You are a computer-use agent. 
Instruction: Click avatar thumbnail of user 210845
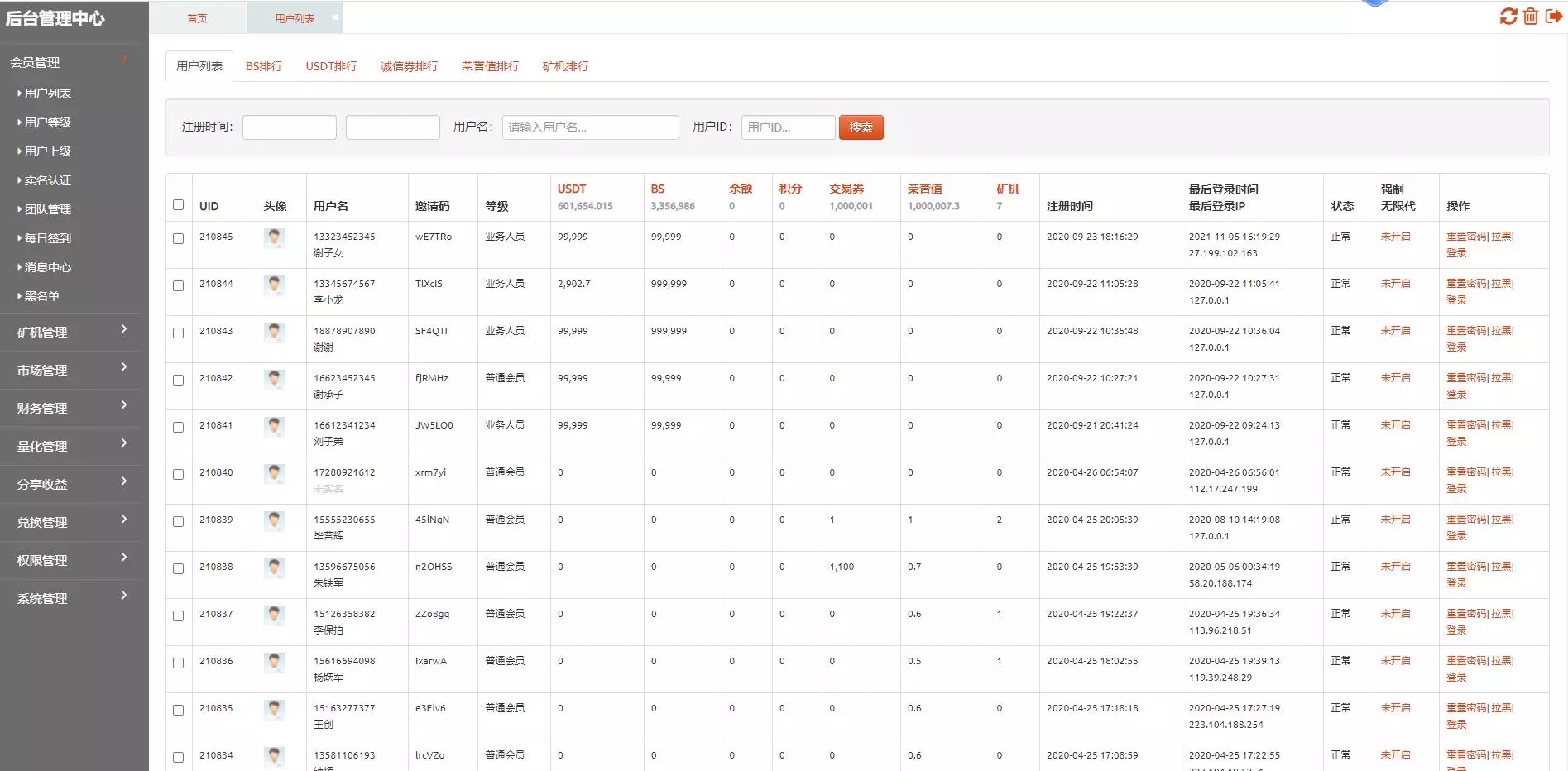[274, 238]
